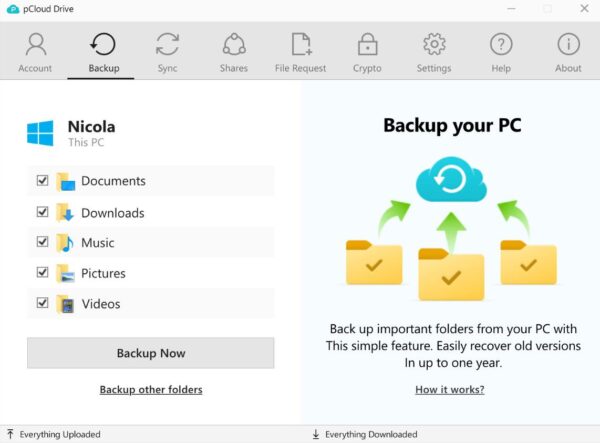Click the Everything Uploaded status indicator

pyautogui.click(x=60, y=434)
